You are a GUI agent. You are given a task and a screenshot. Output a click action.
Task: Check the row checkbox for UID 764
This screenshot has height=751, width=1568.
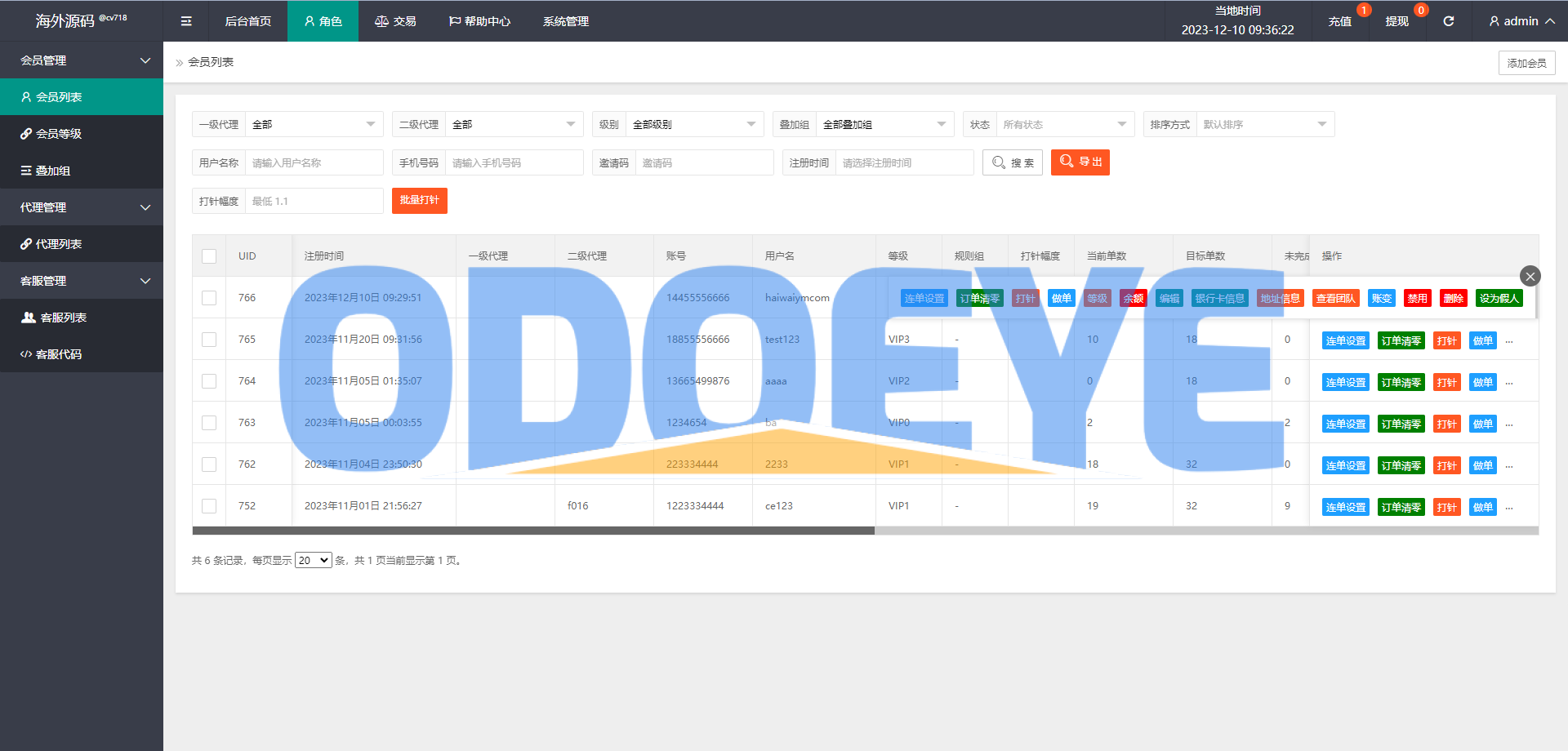[209, 381]
